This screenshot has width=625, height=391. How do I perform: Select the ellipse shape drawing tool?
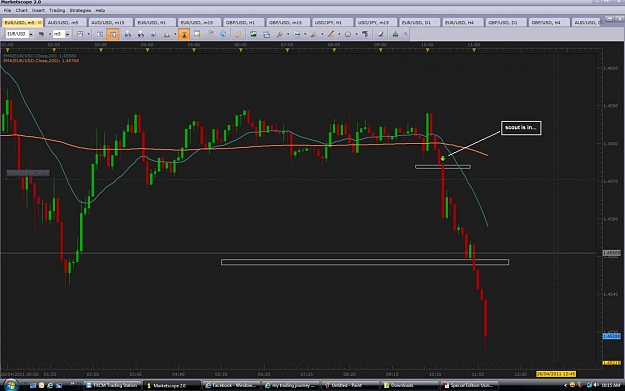pyautogui.click(x=348, y=34)
